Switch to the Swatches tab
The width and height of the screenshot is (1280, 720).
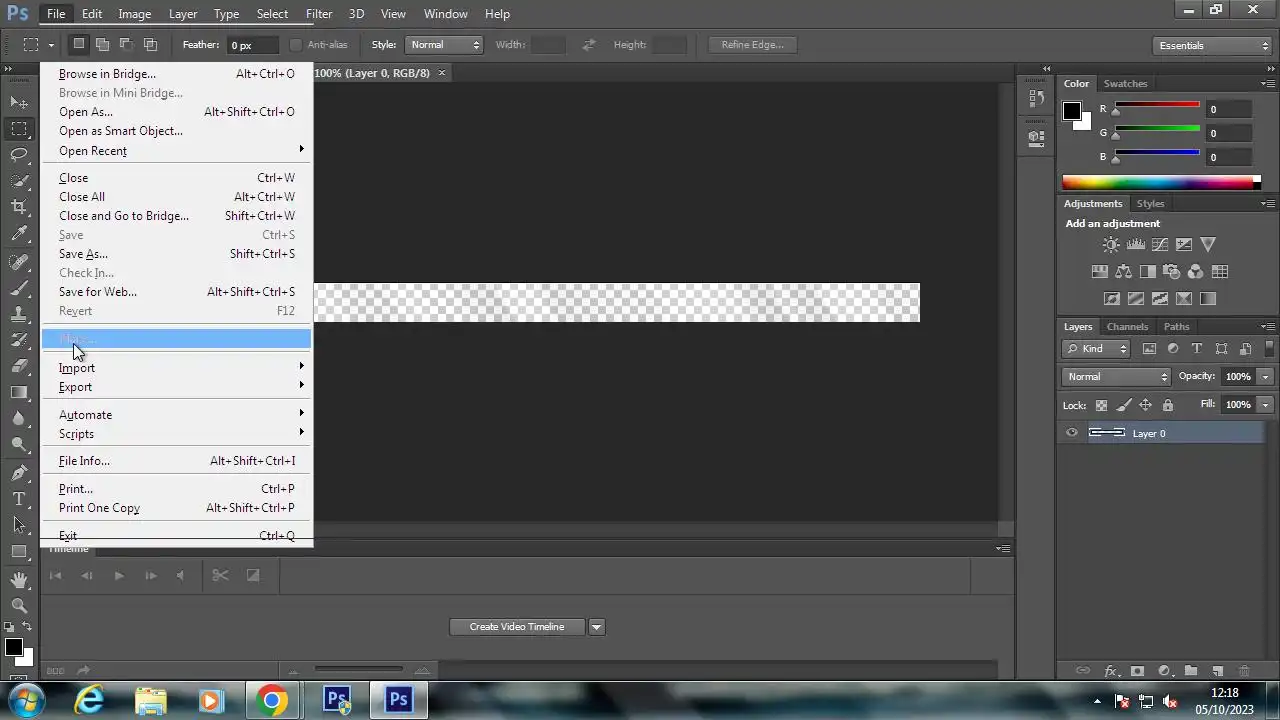pos(1125,84)
